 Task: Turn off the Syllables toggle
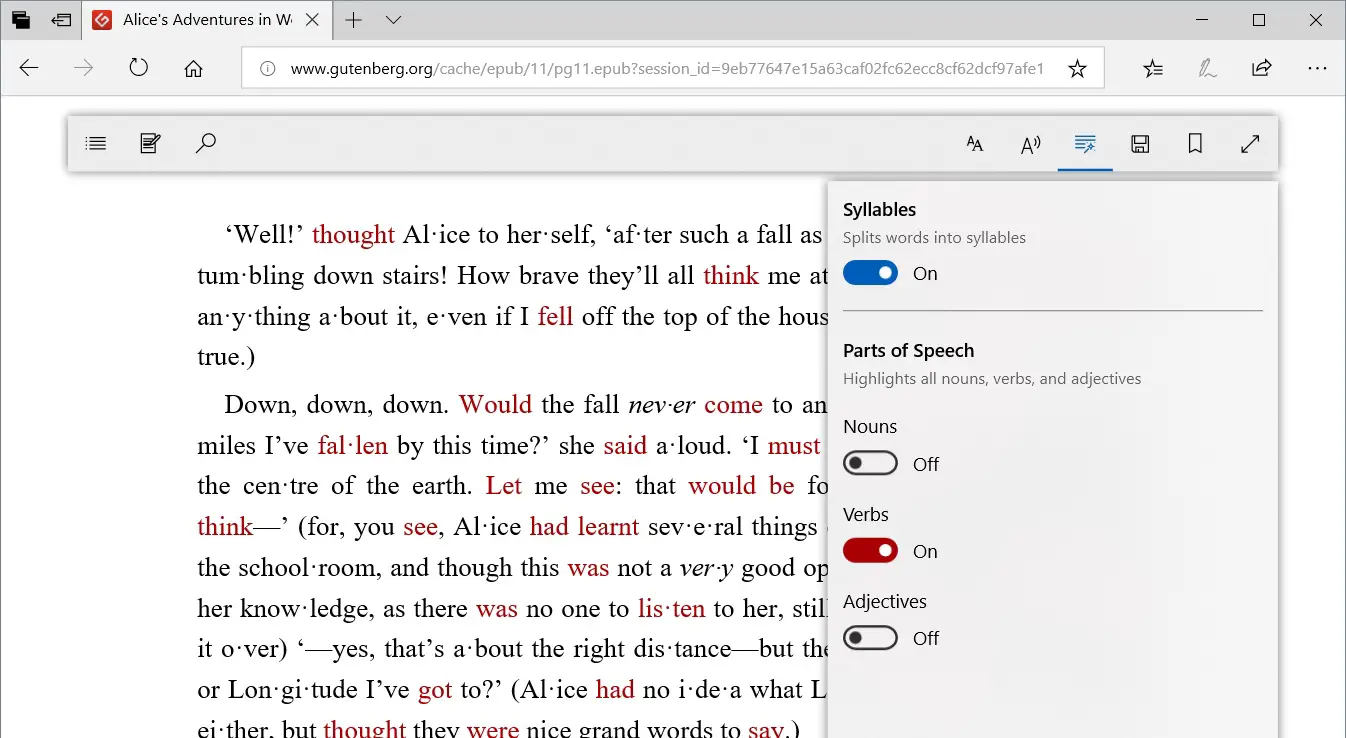point(870,273)
